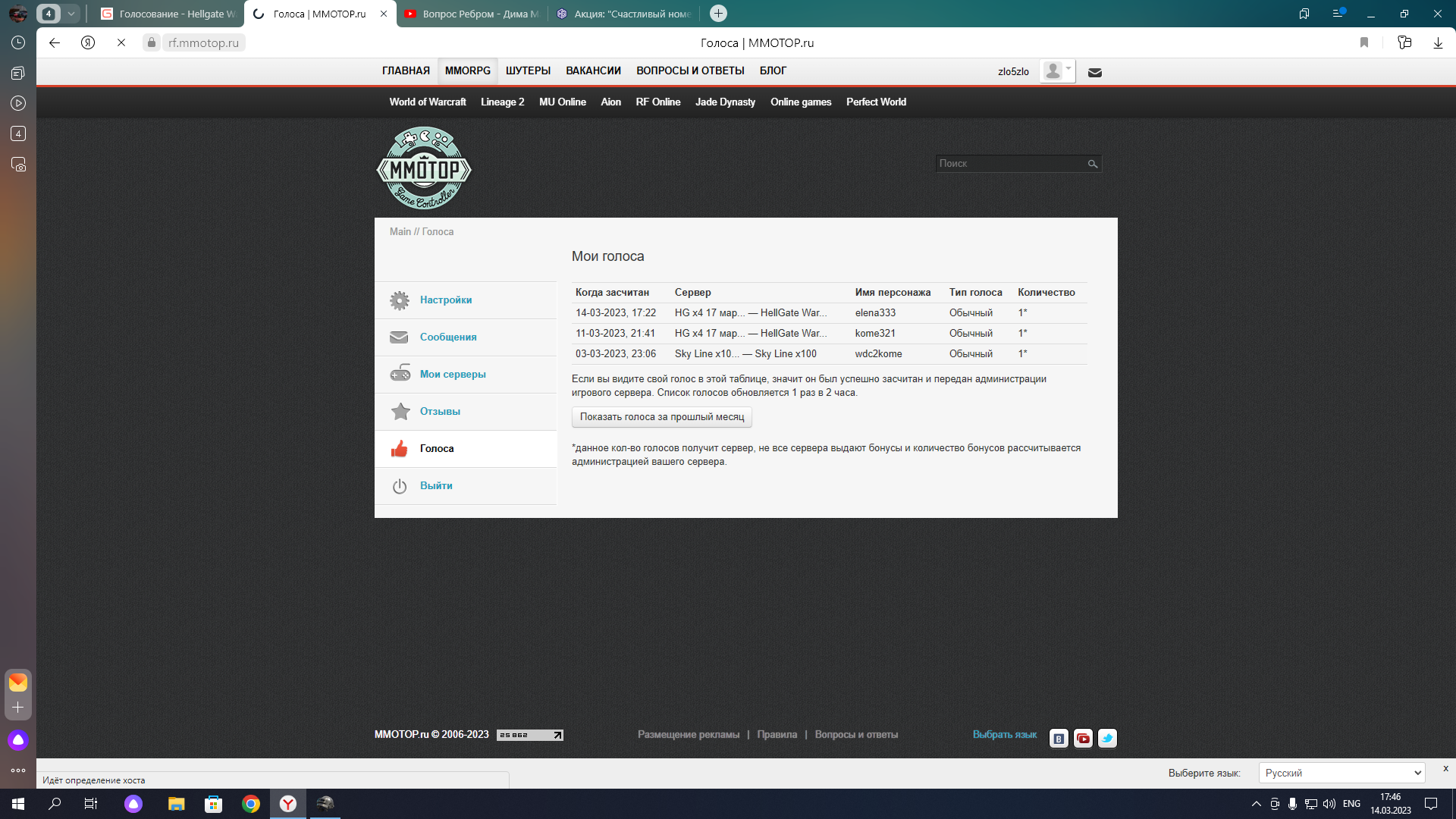This screenshot has height=819, width=1456.
Task: Click the browser bookmark icon
Action: click(x=1364, y=42)
